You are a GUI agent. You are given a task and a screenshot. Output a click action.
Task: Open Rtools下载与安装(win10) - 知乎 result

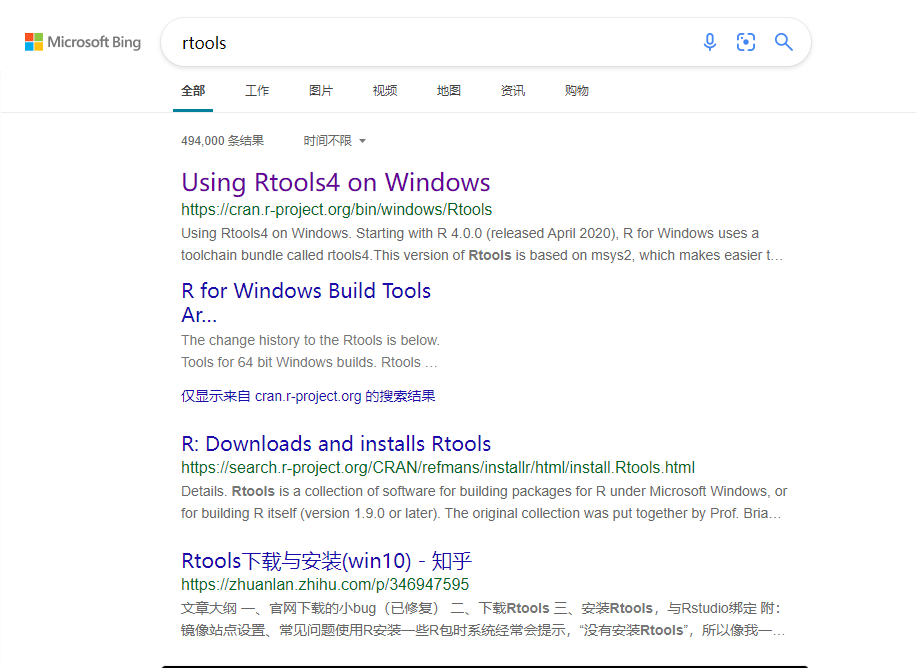pos(327,561)
